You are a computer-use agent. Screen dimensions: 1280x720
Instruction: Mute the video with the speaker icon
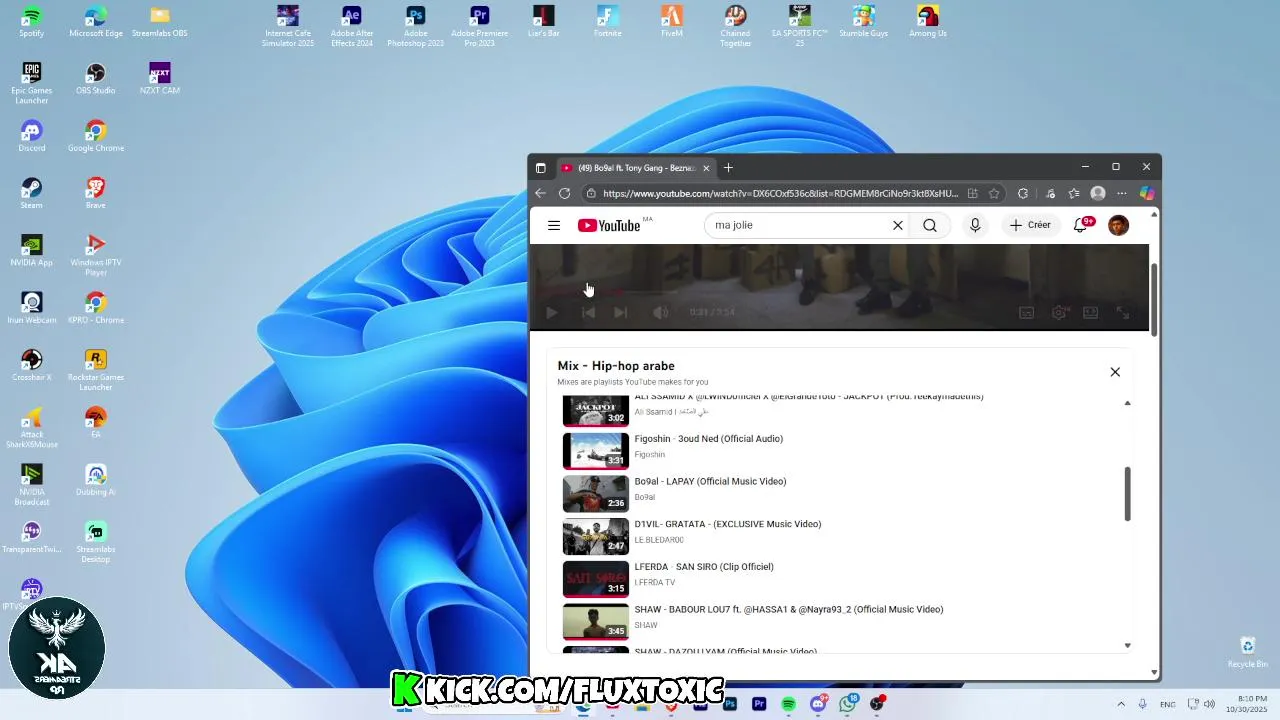(660, 313)
